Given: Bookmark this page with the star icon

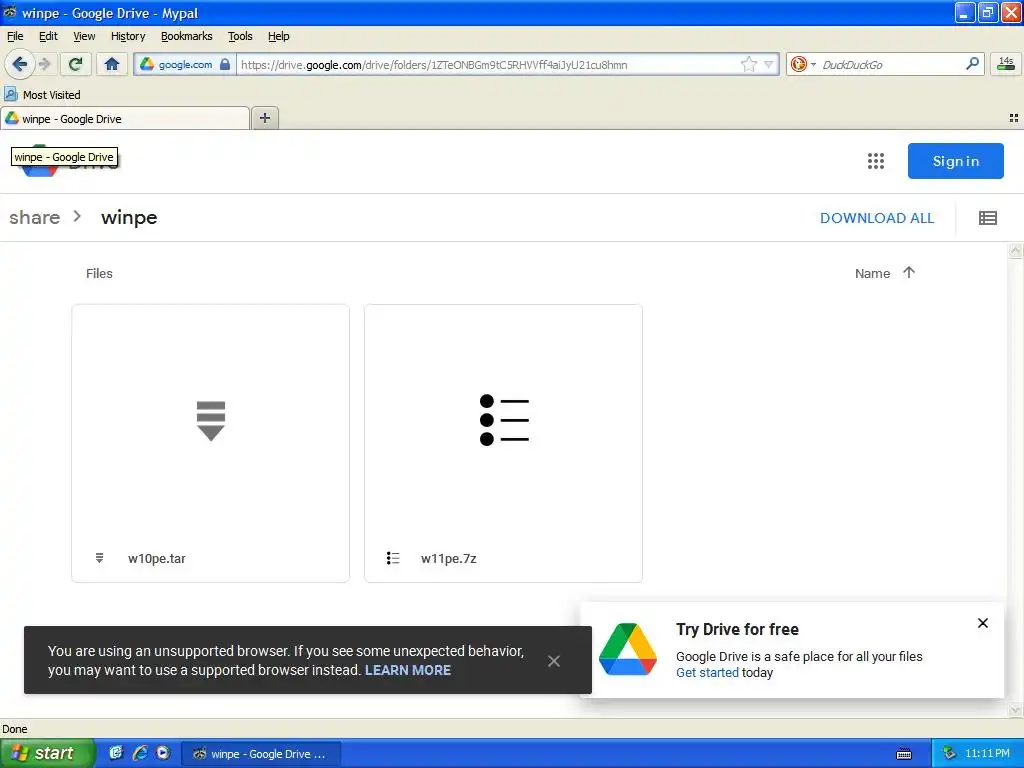Looking at the screenshot, I should [748, 64].
